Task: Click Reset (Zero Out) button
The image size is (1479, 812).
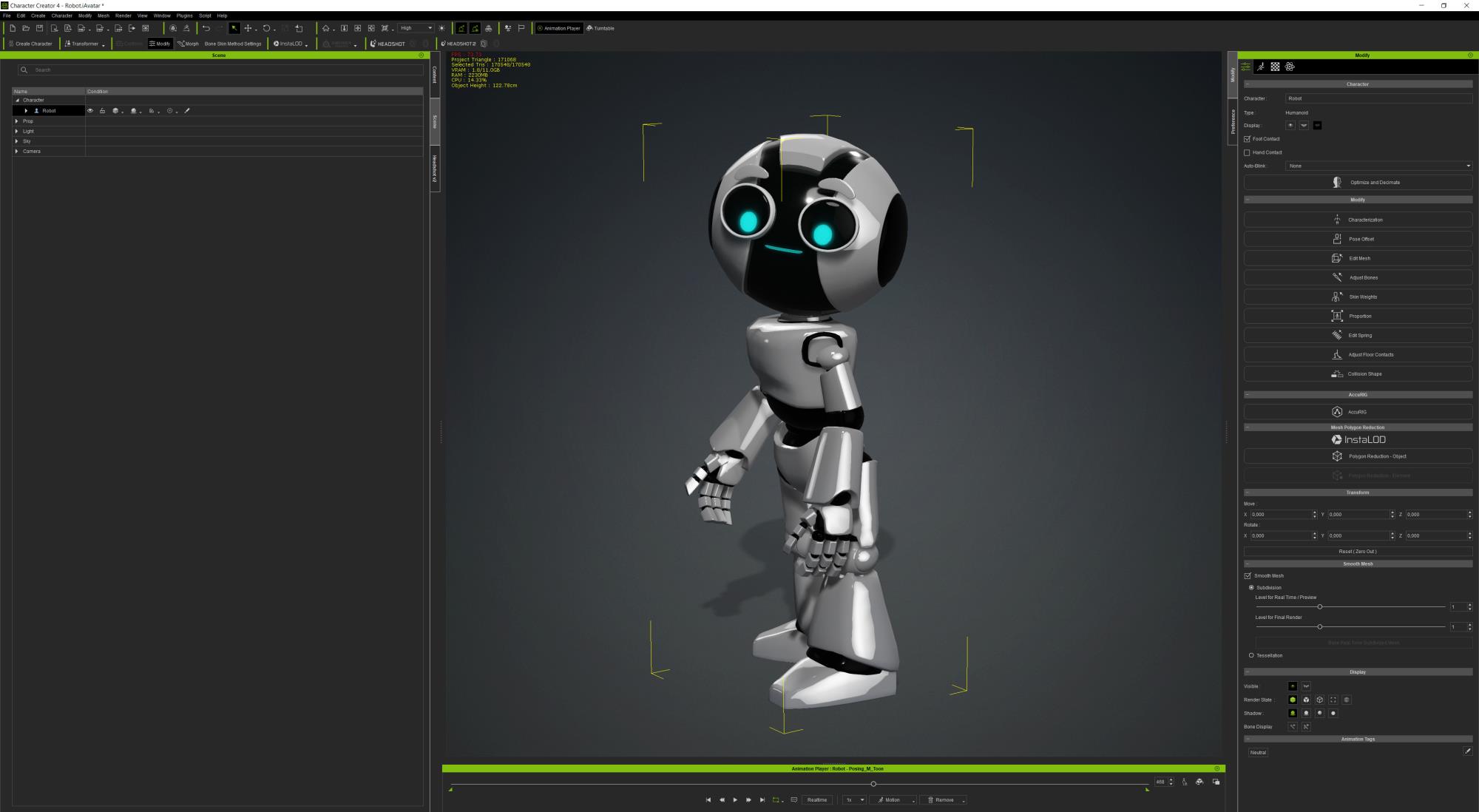Action: click(x=1358, y=552)
